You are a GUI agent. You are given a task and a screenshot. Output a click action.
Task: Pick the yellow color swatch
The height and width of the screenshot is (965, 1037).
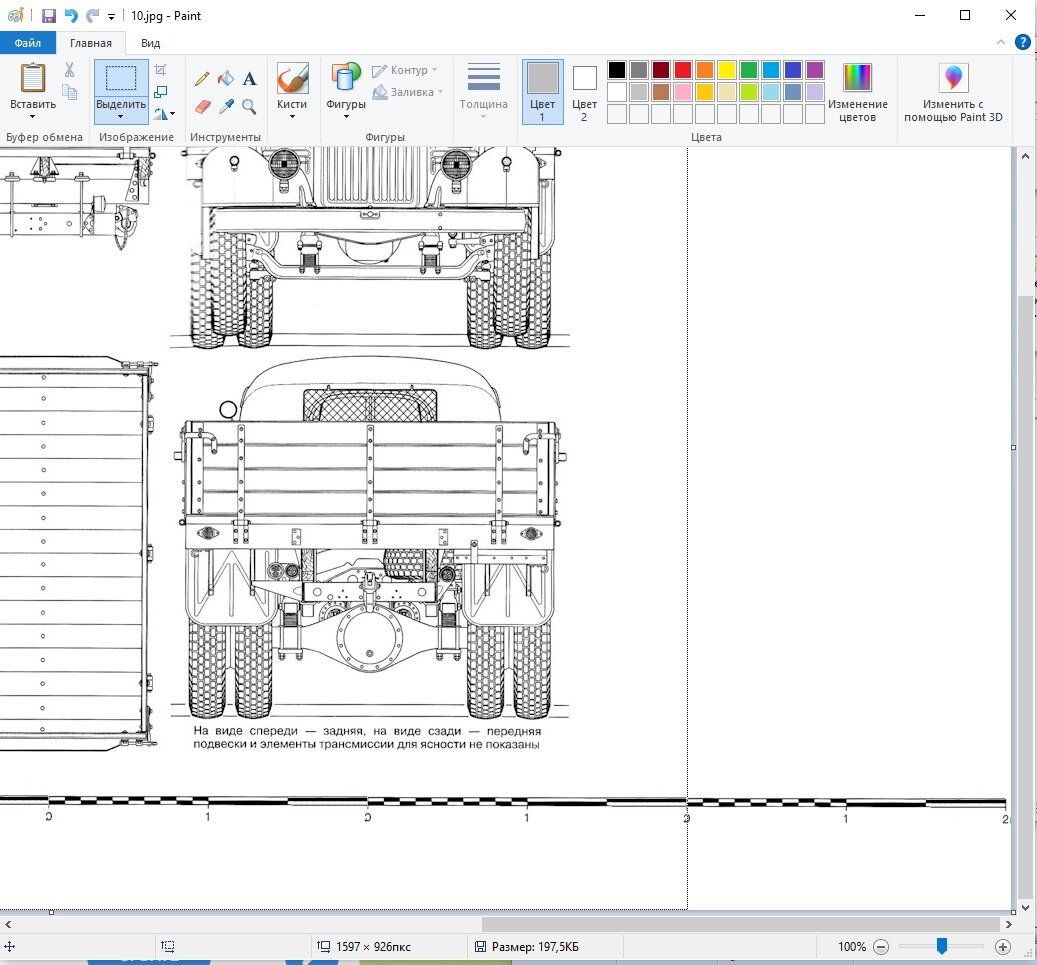point(727,69)
